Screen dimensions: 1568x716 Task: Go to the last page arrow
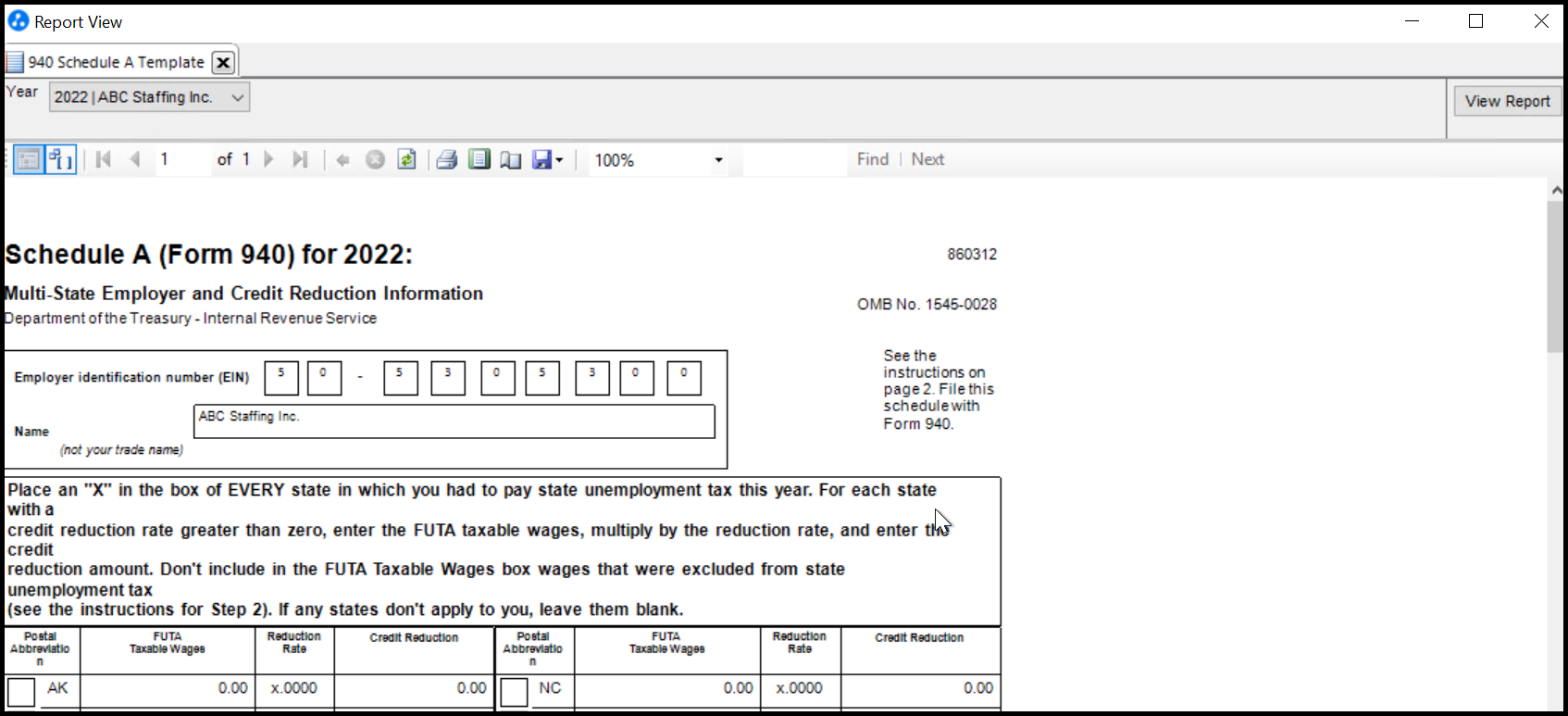[300, 159]
